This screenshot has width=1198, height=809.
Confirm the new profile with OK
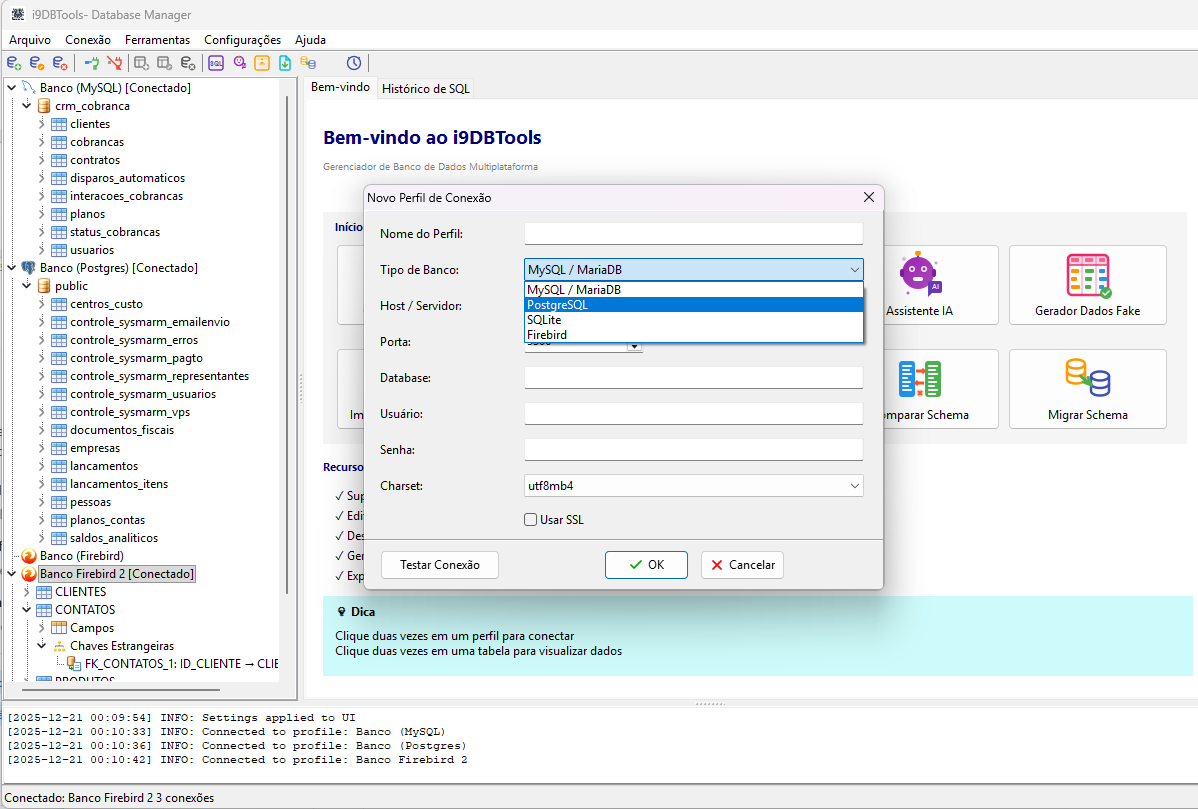click(646, 565)
